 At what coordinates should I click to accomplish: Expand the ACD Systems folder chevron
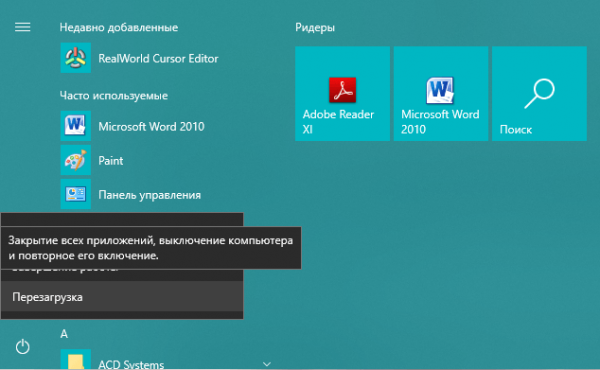267,364
